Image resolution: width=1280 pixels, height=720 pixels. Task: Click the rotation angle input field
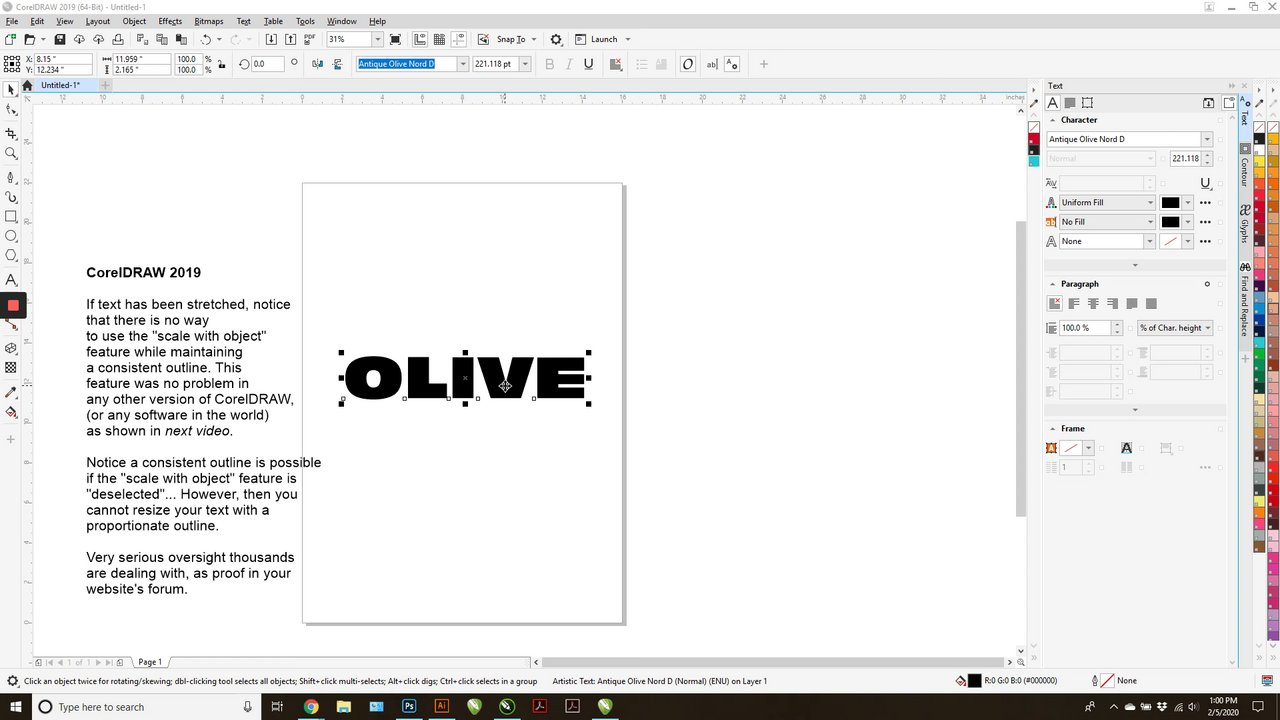[x=268, y=64]
